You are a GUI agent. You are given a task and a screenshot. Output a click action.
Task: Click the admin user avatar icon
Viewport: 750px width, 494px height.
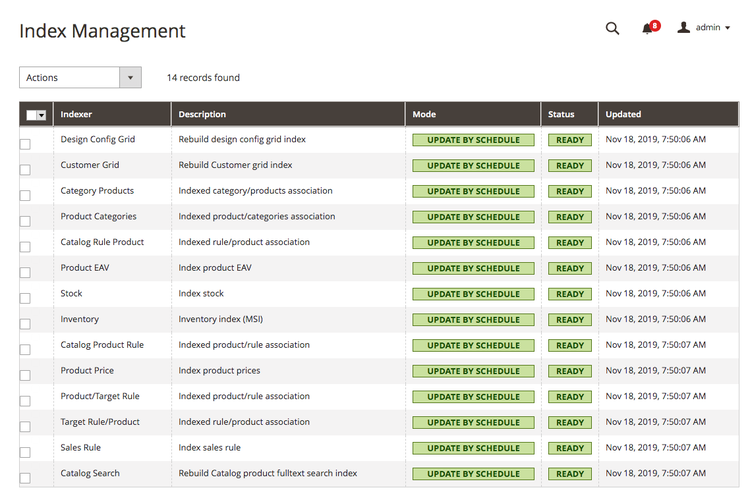684,28
